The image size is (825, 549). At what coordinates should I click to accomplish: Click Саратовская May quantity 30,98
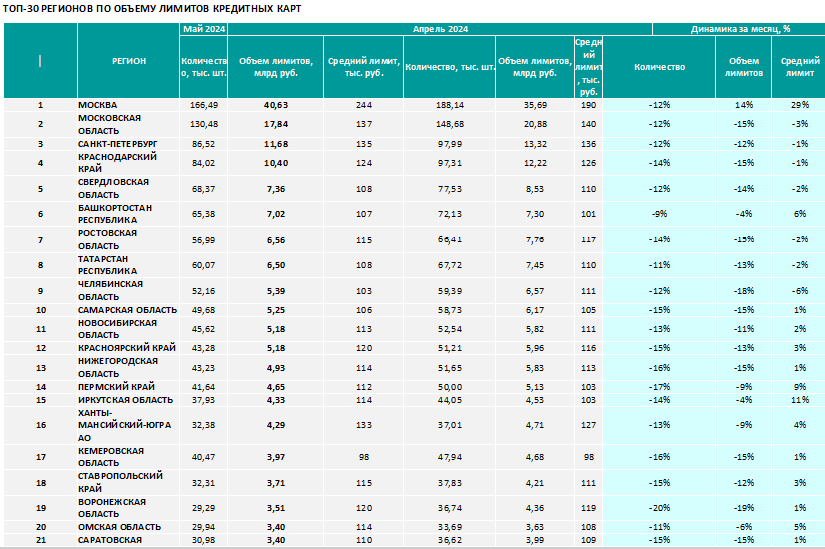[203, 540]
